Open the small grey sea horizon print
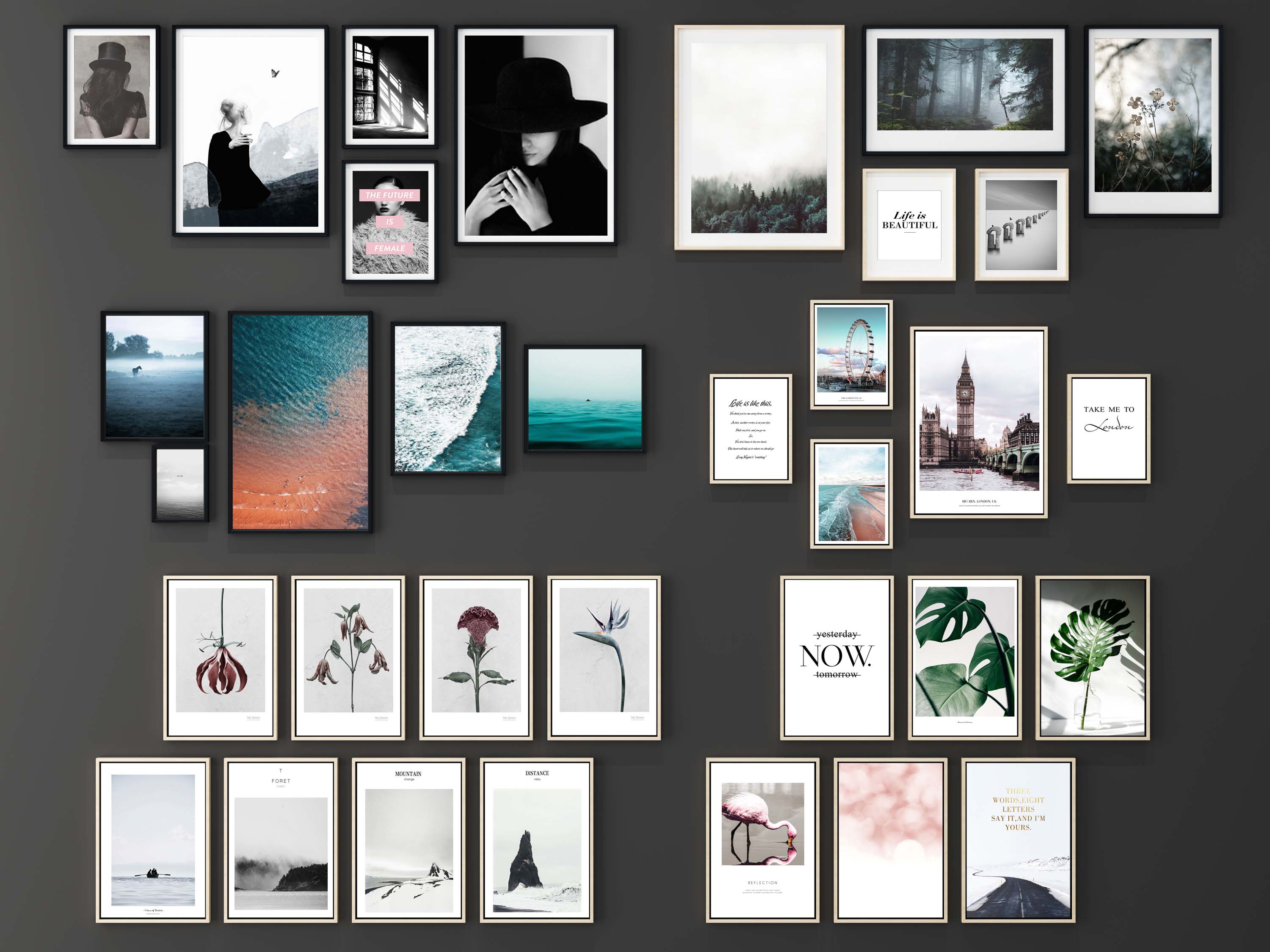 pyautogui.click(x=180, y=484)
